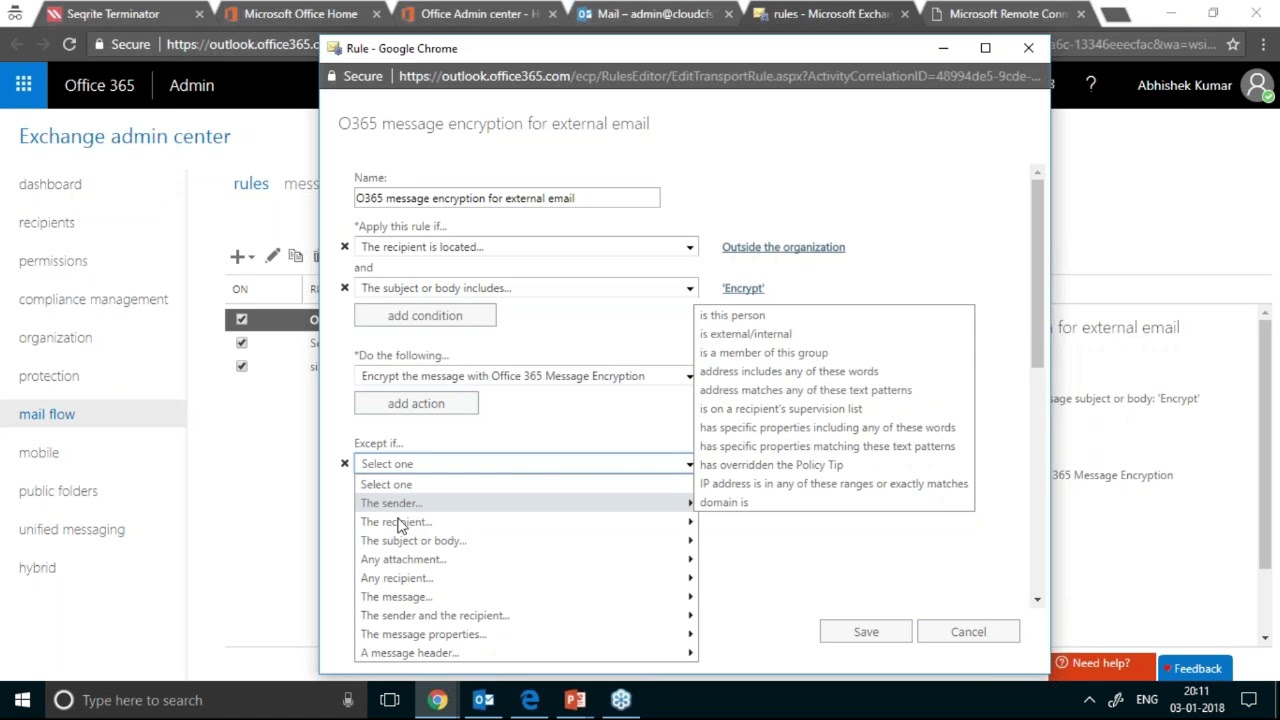1280x720 pixels.
Task: Open the 'Encrypt the message' action dropdown
Action: click(x=526, y=376)
